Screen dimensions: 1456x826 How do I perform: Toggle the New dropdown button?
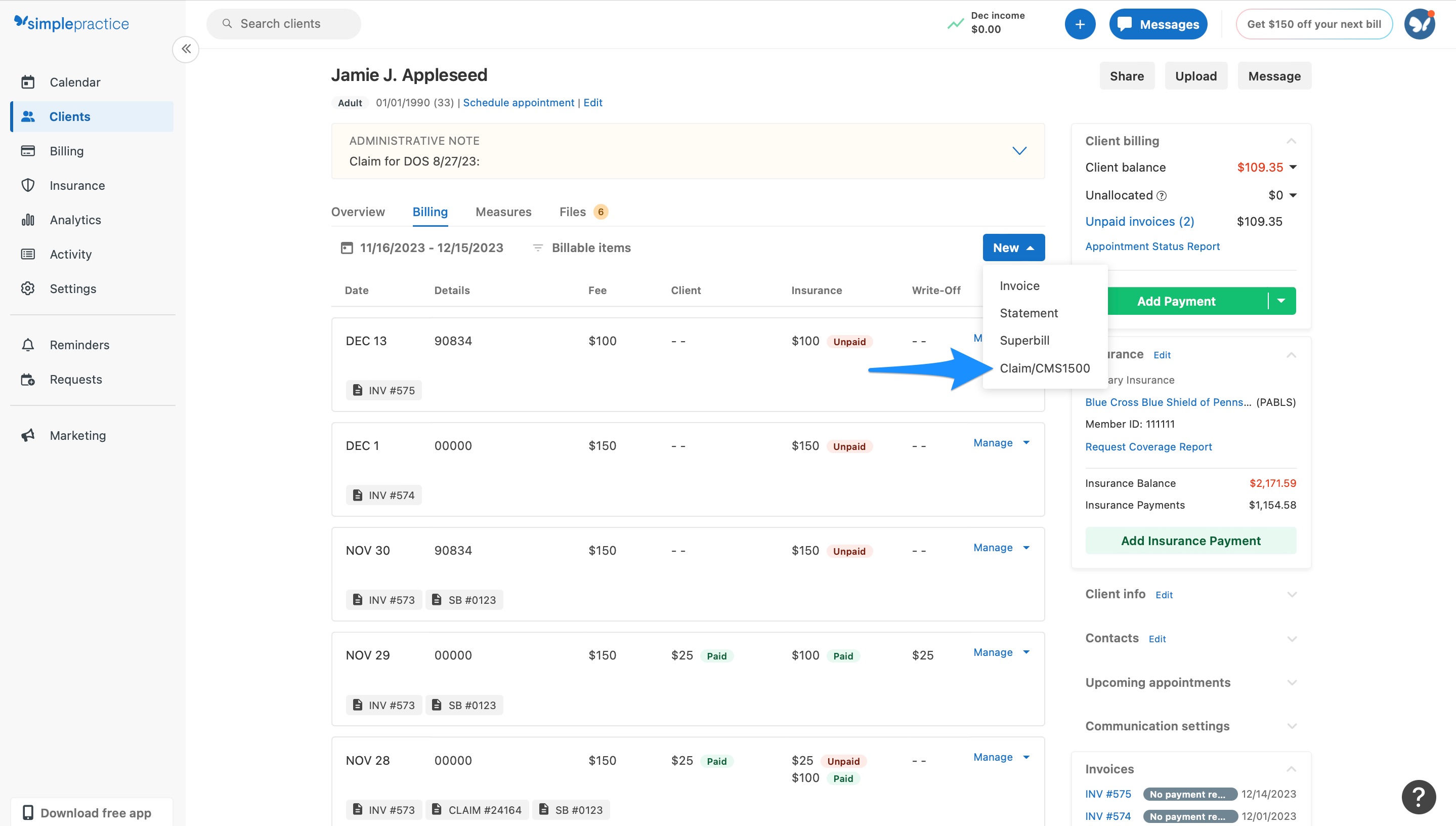click(1013, 248)
